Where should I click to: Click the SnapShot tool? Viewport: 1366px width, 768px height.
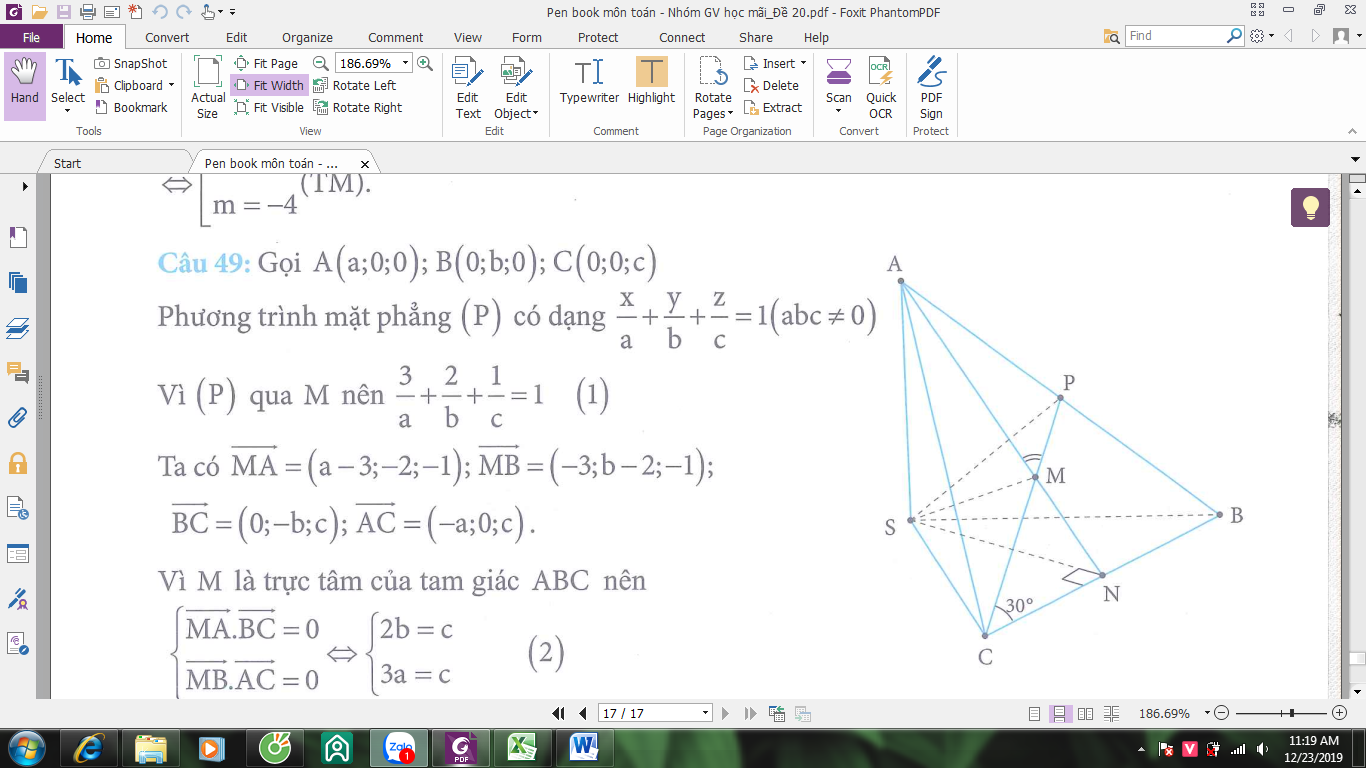[131, 63]
